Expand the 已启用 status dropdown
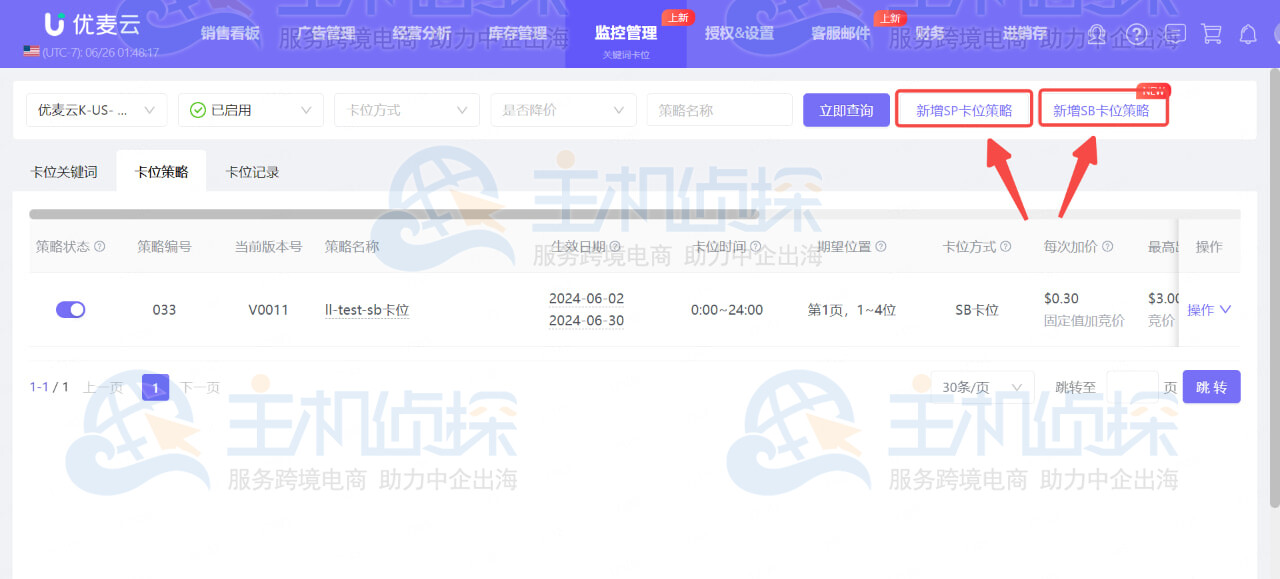 [250, 110]
